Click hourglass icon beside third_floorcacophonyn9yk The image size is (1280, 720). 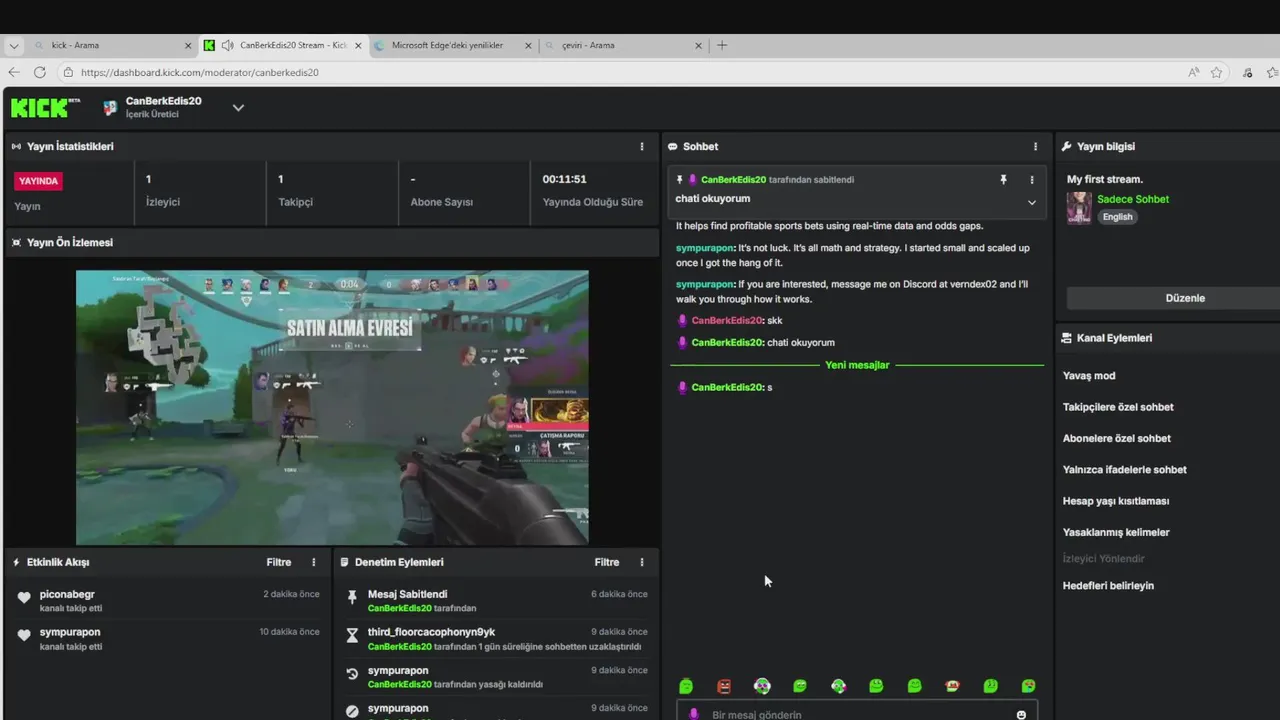pyautogui.click(x=352, y=635)
